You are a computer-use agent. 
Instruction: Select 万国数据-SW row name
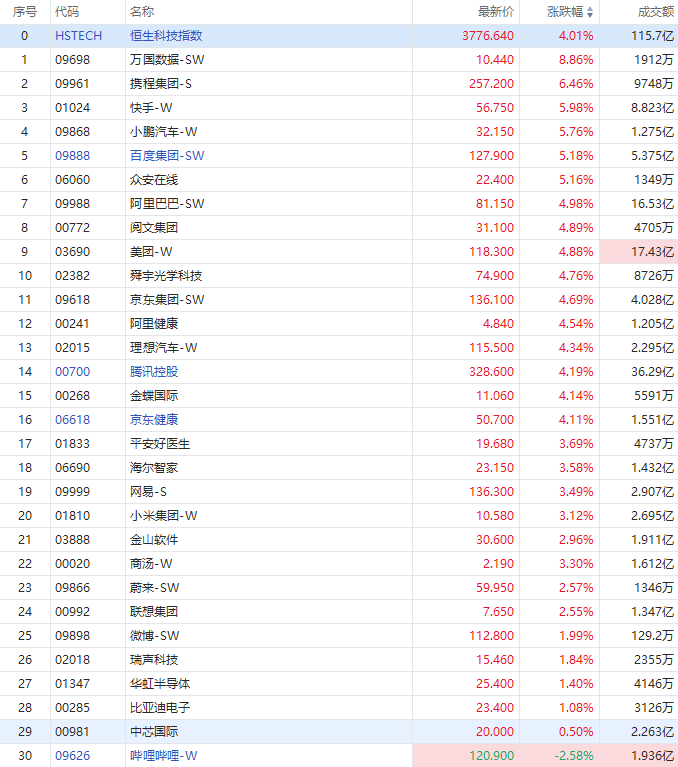coord(167,60)
